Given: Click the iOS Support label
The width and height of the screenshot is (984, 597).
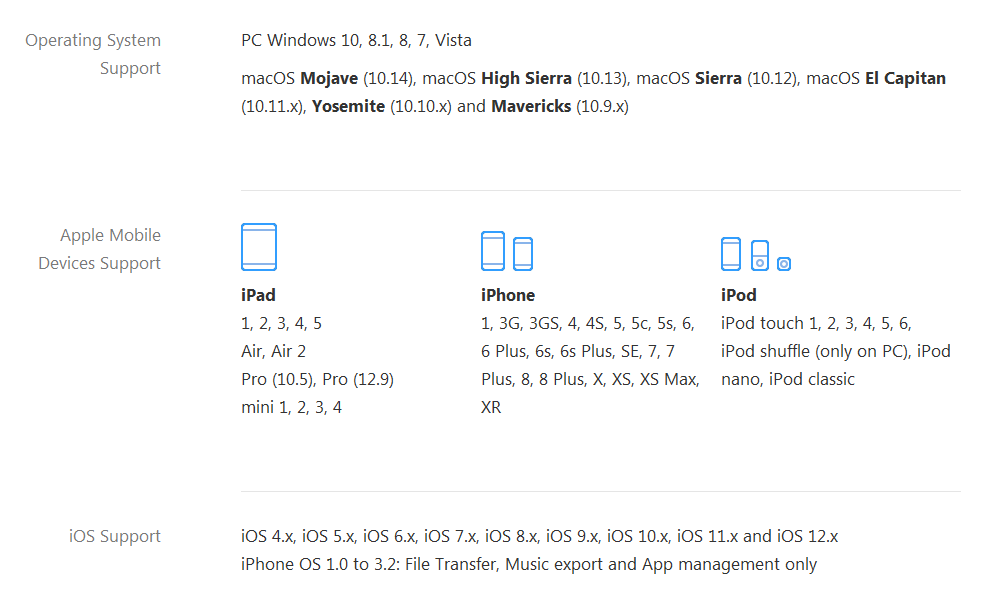Looking at the screenshot, I should pos(115,536).
